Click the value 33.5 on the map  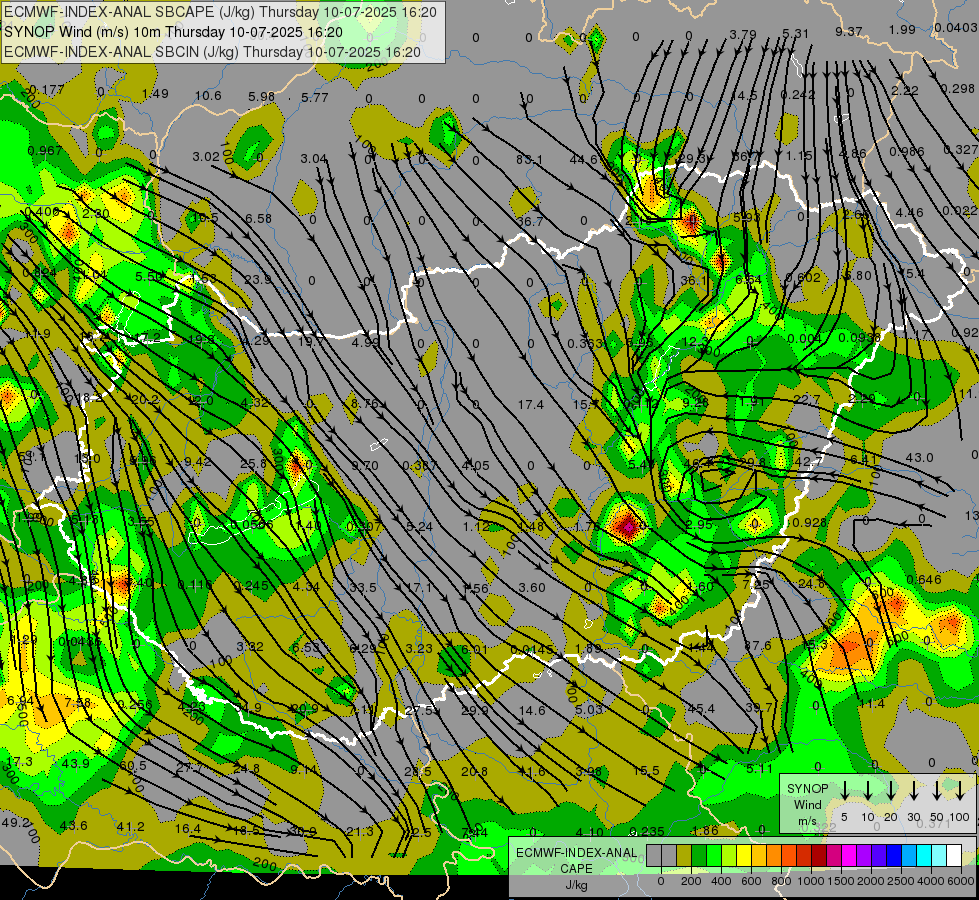click(363, 587)
